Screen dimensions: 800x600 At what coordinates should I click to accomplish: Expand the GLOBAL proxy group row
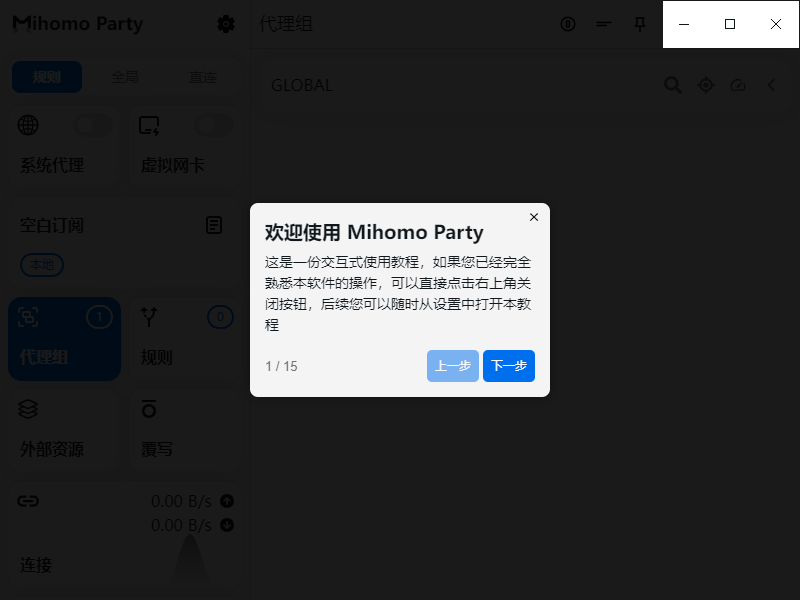[450, 85]
